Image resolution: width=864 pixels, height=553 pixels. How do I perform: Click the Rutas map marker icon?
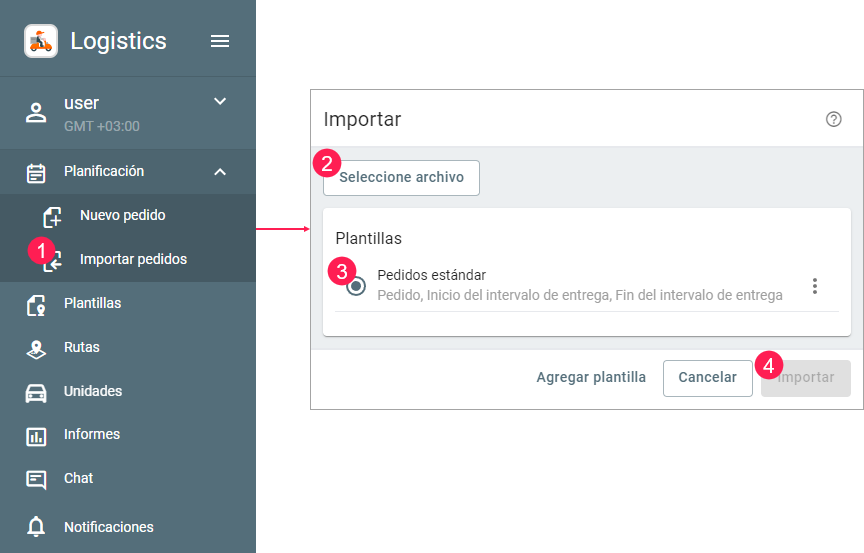pyautogui.click(x=36, y=348)
